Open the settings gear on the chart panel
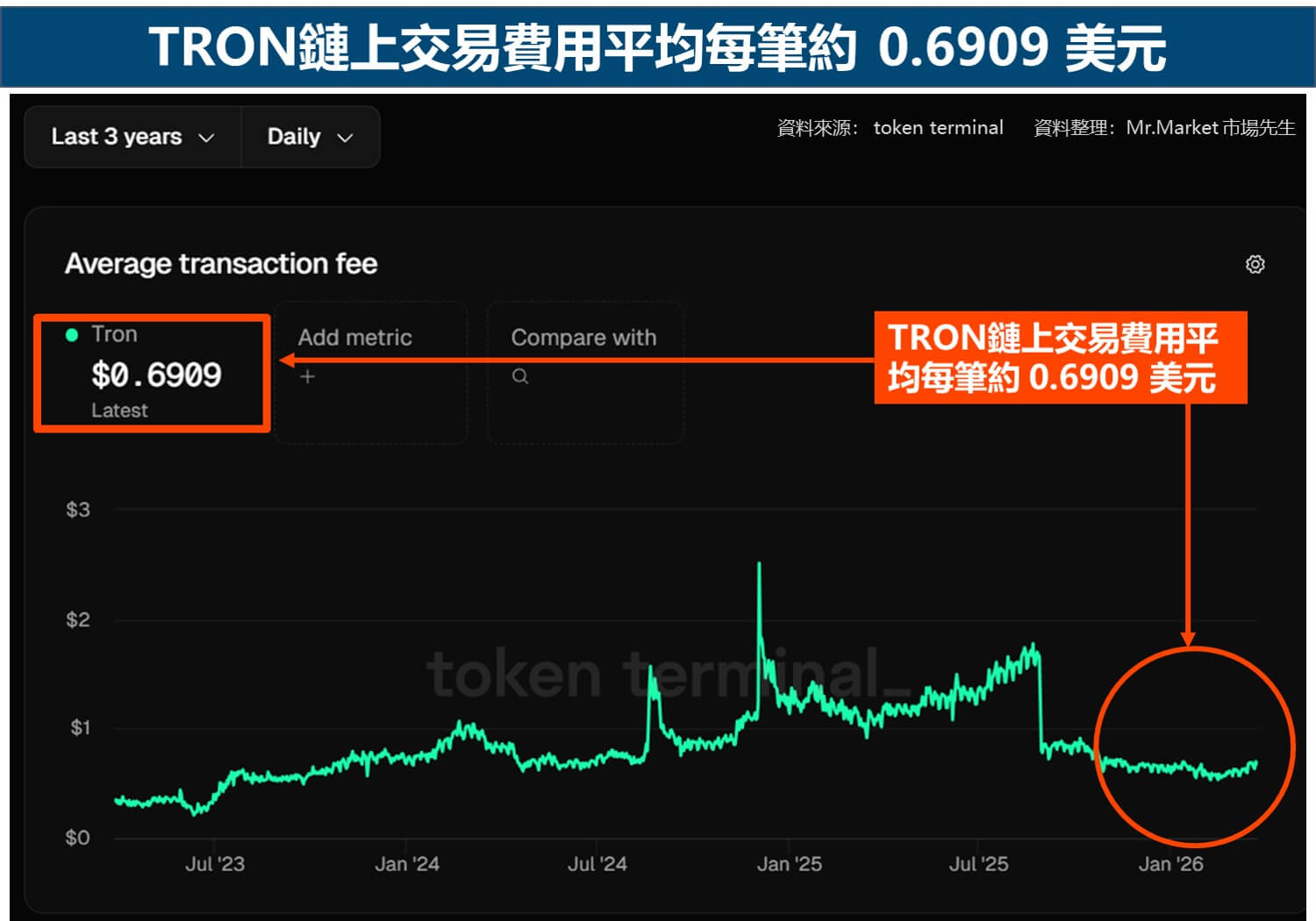Viewport: 1316px width, 921px height. 1256,264
